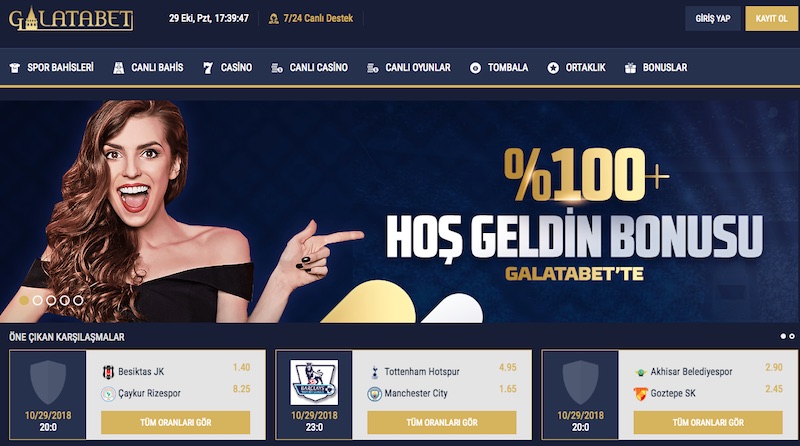Click the Galatabet tower logo
The height and width of the screenshot is (446, 800).
71,19
